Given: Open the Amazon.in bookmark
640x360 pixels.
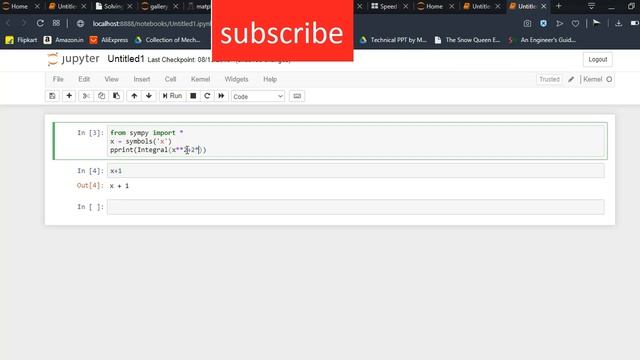Looking at the screenshot, I should pyautogui.click(x=63, y=40).
